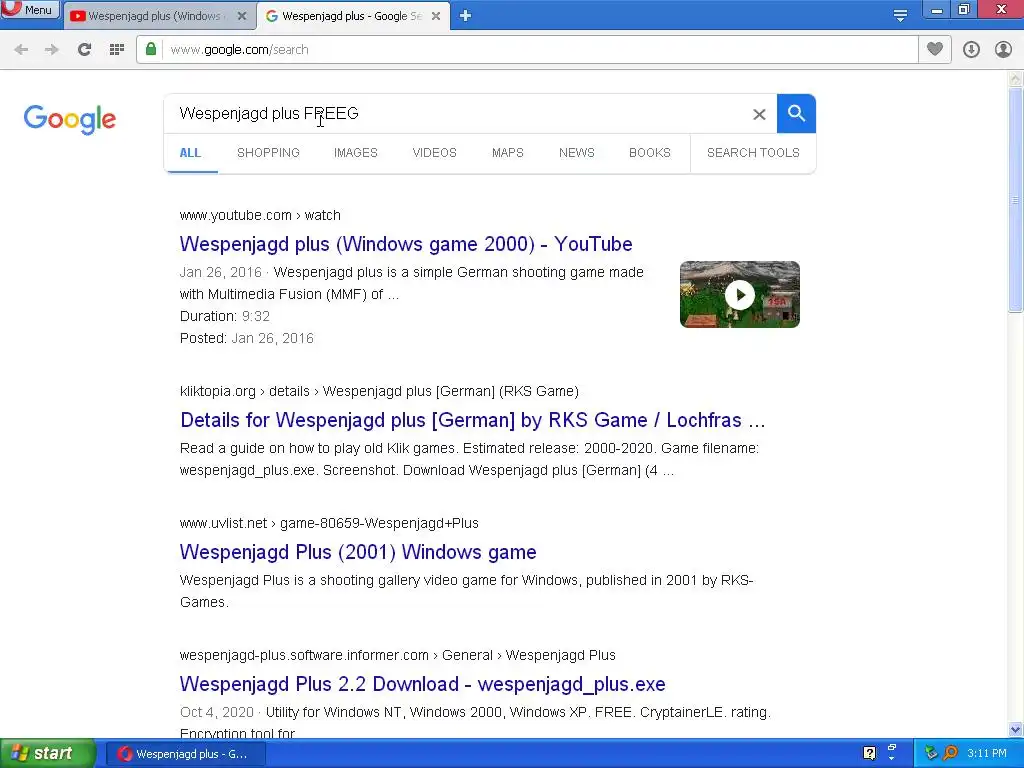
Task: Open a new tab with plus button
Action: pyautogui.click(x=465, y=16)
